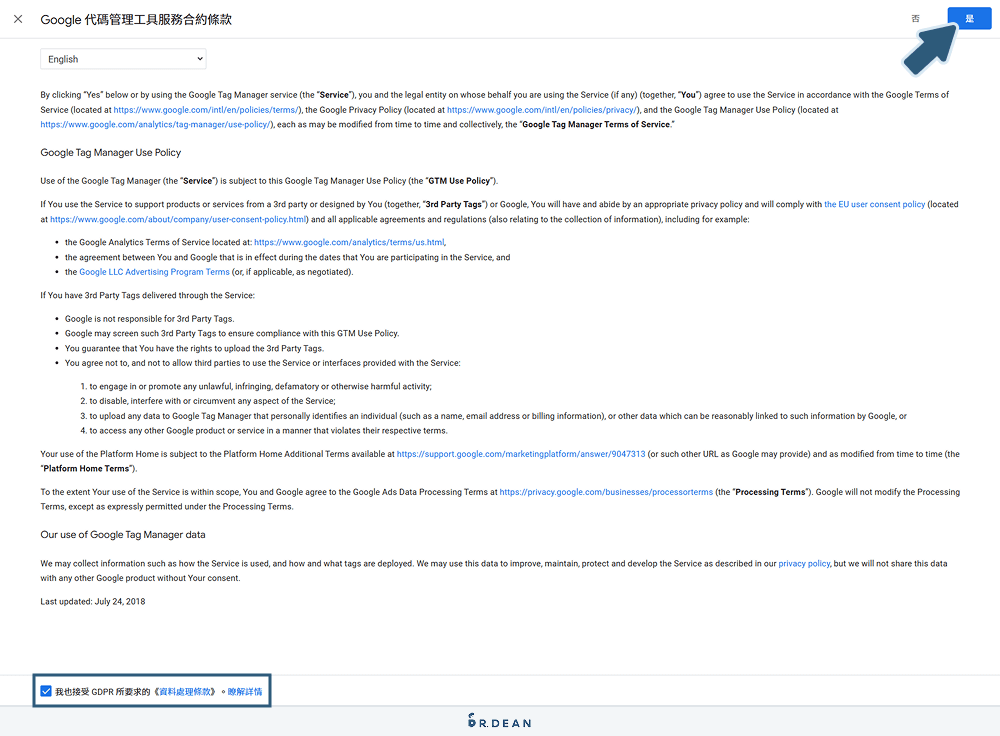Click the dropdown arrow on the language selector
This screenshot has height=736, width=1000.
point(197,58)
